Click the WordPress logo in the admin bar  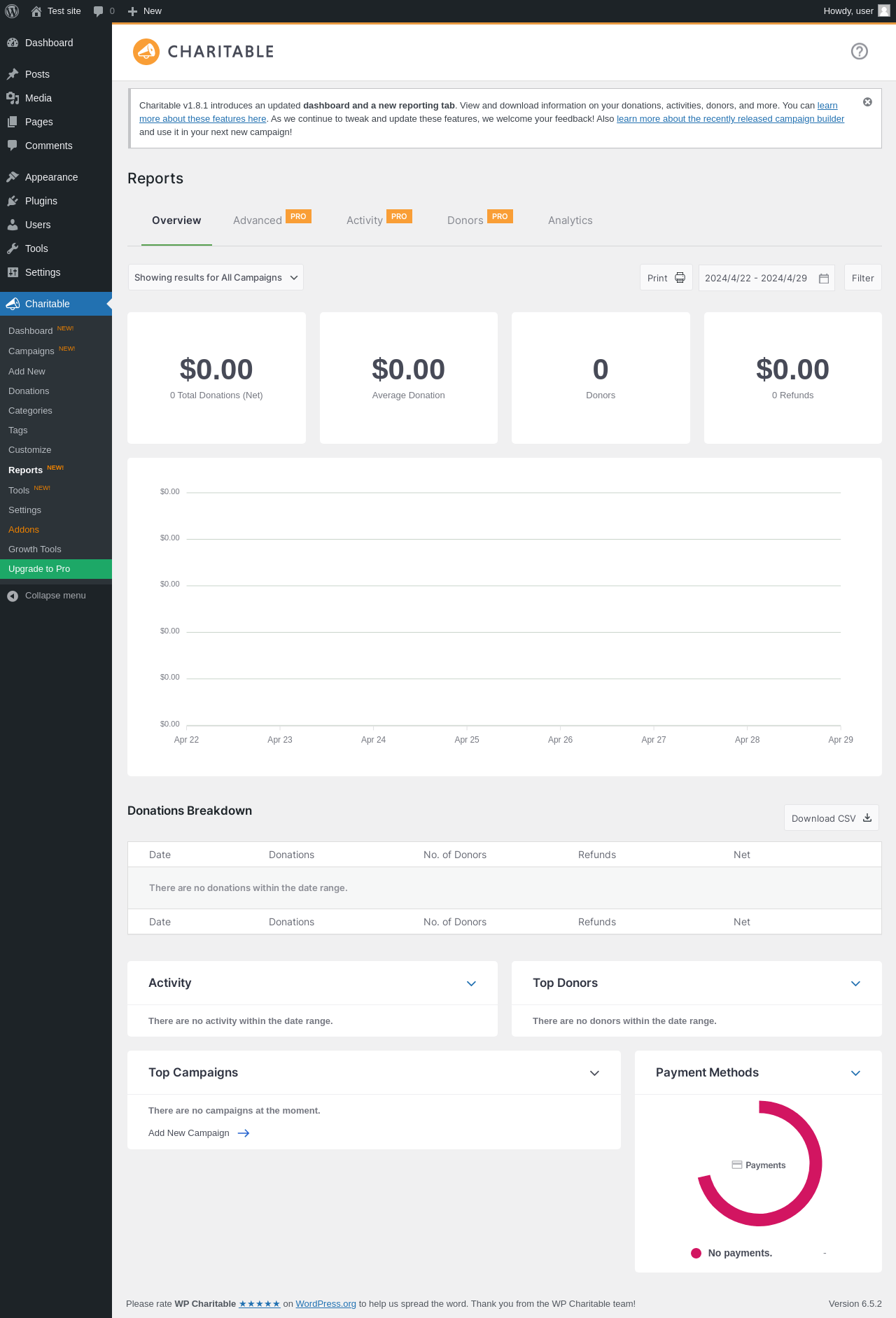pos(12,11)
